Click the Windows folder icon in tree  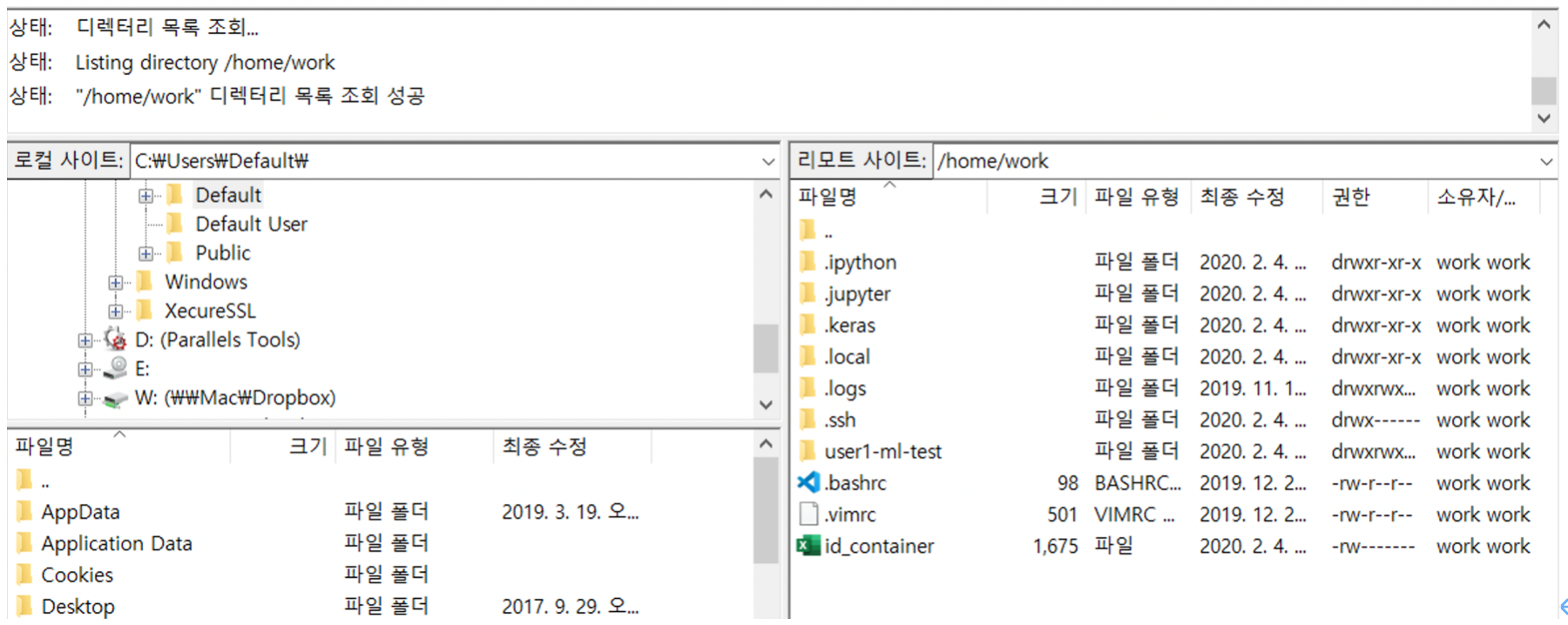145,280
